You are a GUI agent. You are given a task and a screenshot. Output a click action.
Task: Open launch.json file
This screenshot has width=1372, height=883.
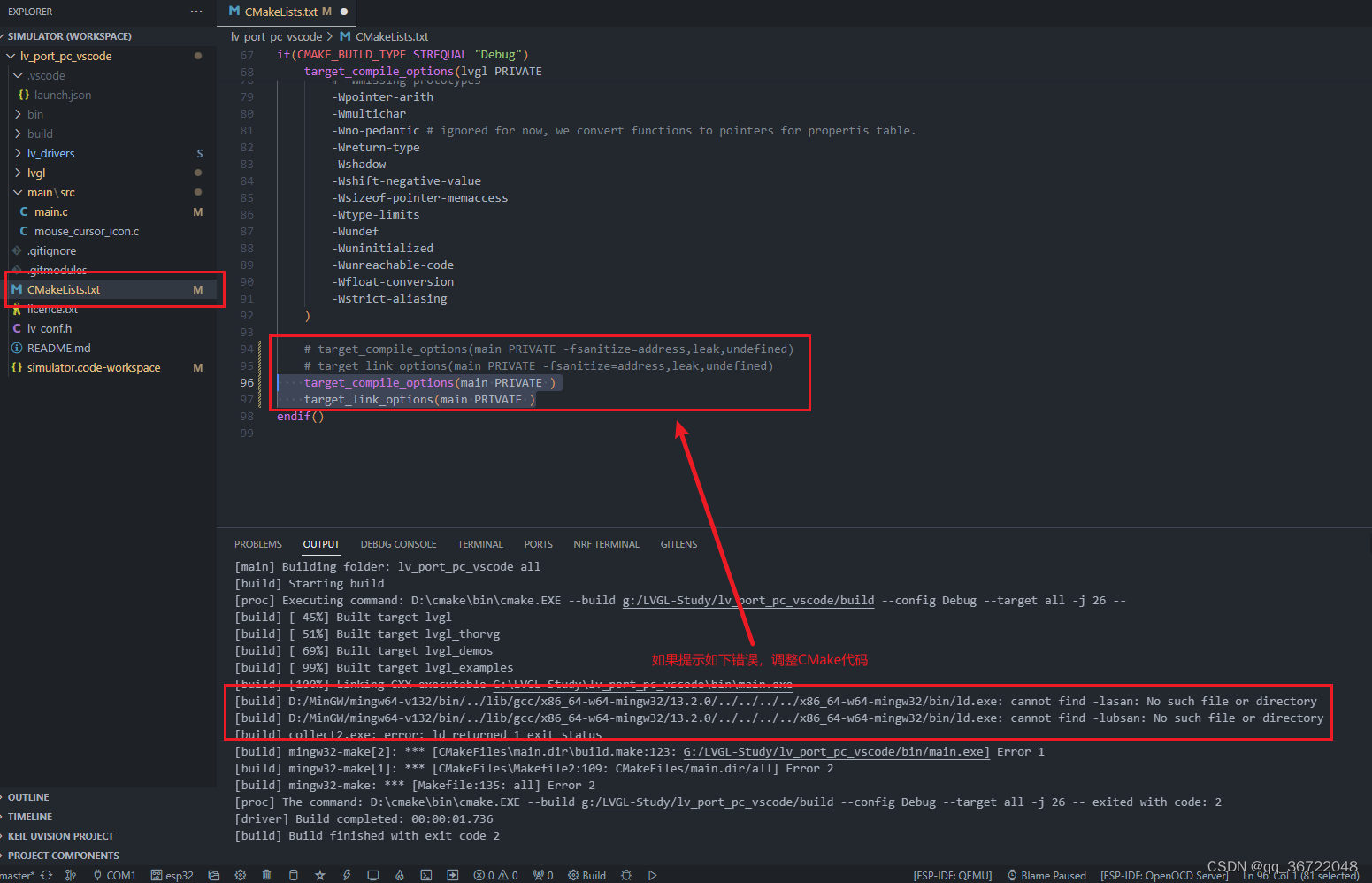[x=62, y=95]
